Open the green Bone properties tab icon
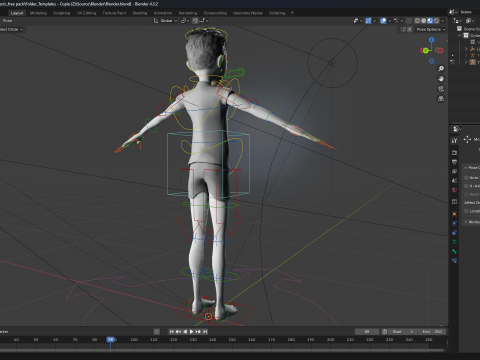 point(454,251)
